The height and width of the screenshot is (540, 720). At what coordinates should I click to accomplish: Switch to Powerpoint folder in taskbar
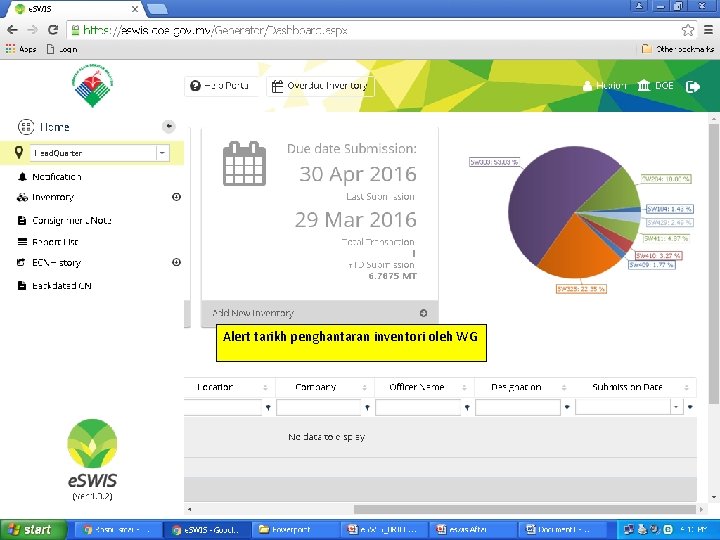(296, 529)
